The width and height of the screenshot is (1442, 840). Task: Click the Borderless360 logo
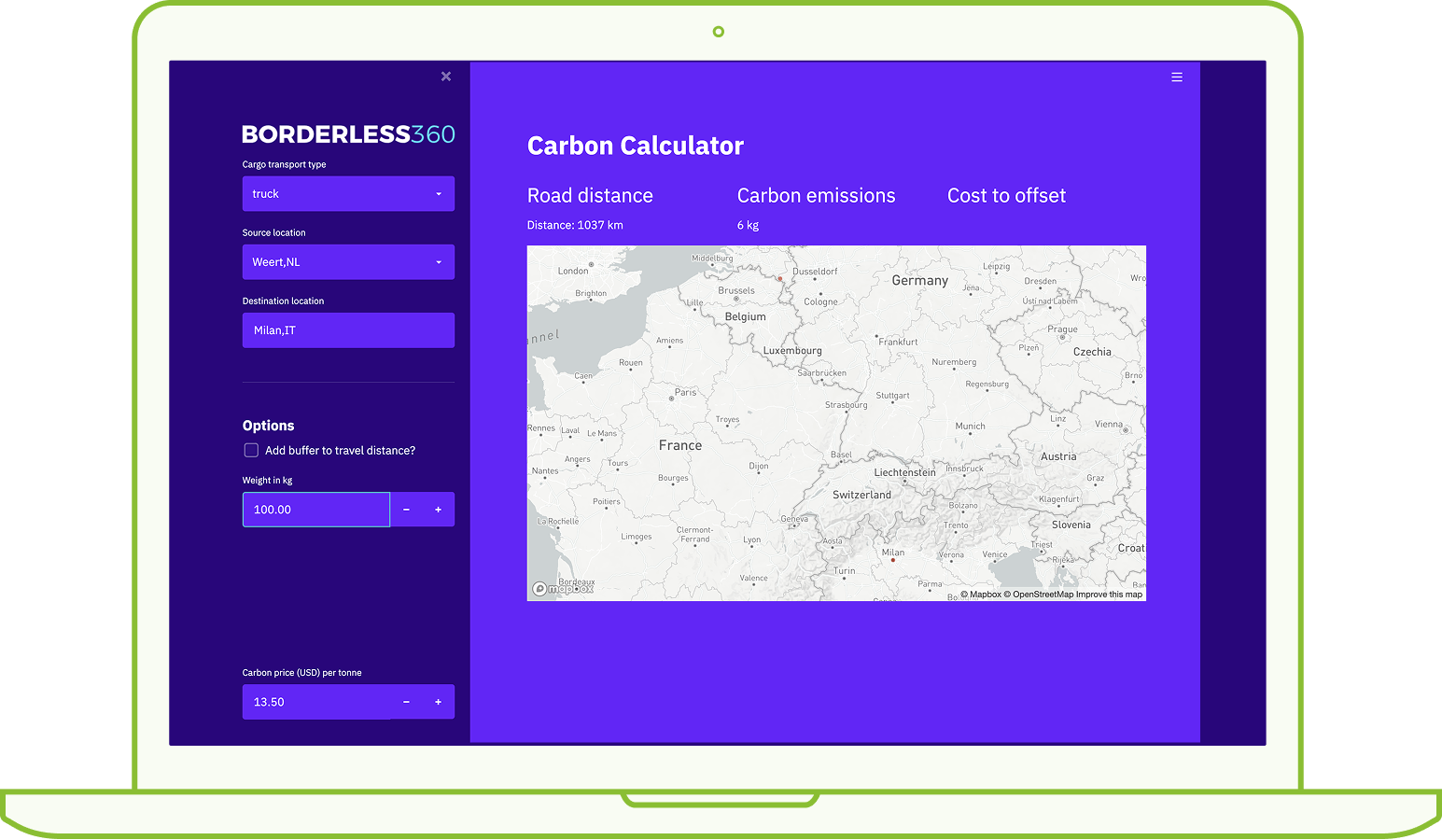tap(348, 134)
